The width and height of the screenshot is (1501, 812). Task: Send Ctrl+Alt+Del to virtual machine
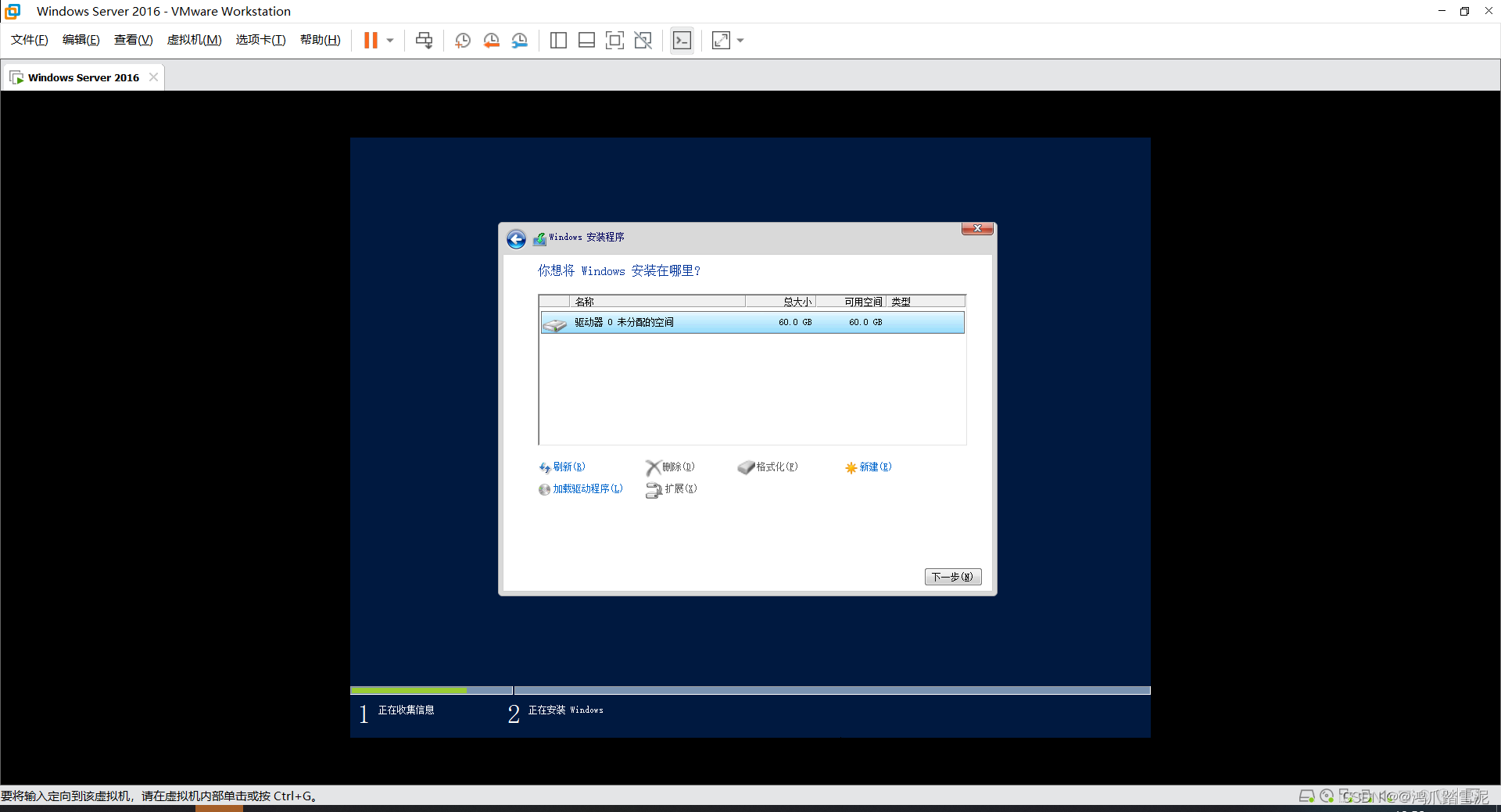tap(424, 41)
